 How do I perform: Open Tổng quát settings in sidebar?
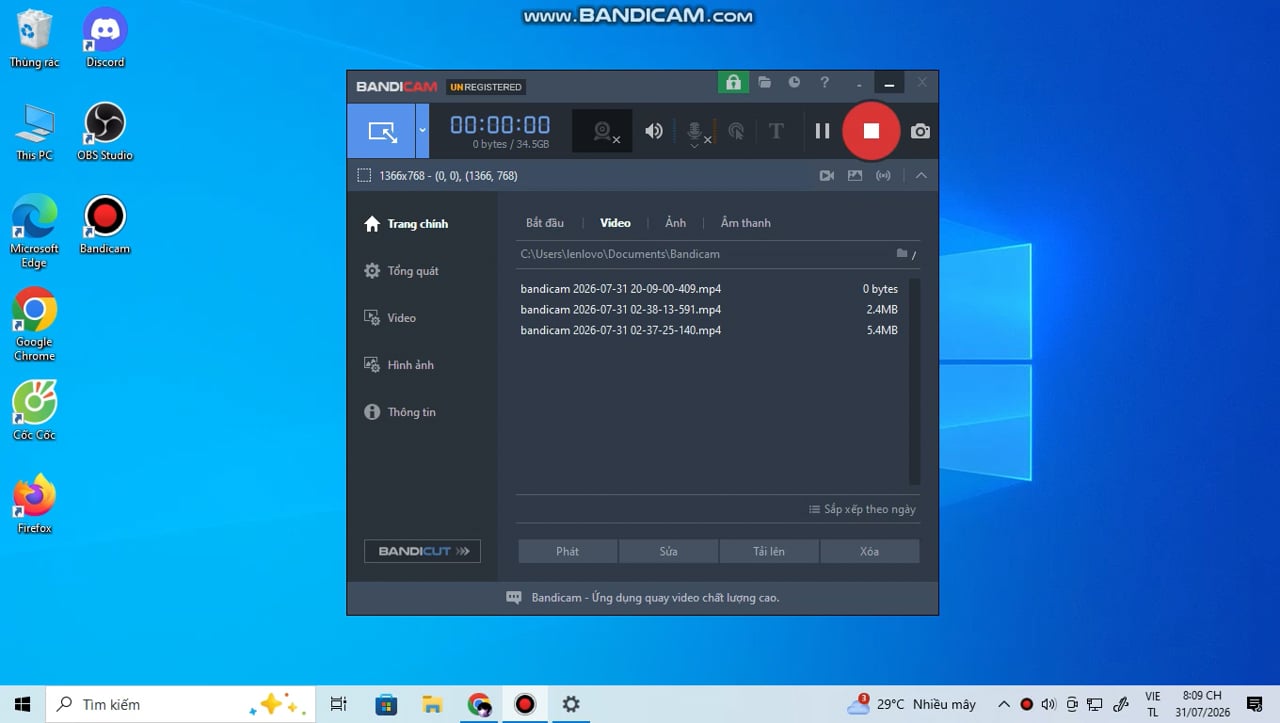(401, 271)
